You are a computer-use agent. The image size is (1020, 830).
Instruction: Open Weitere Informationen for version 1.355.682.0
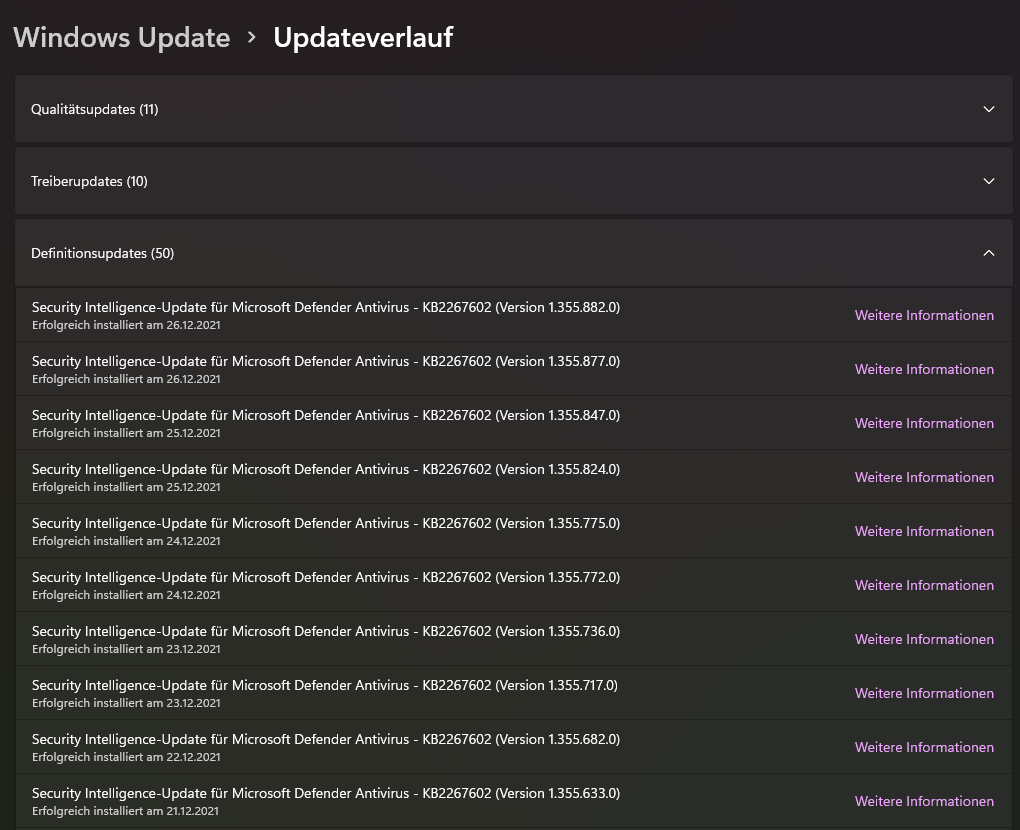[x=924, y=747]
